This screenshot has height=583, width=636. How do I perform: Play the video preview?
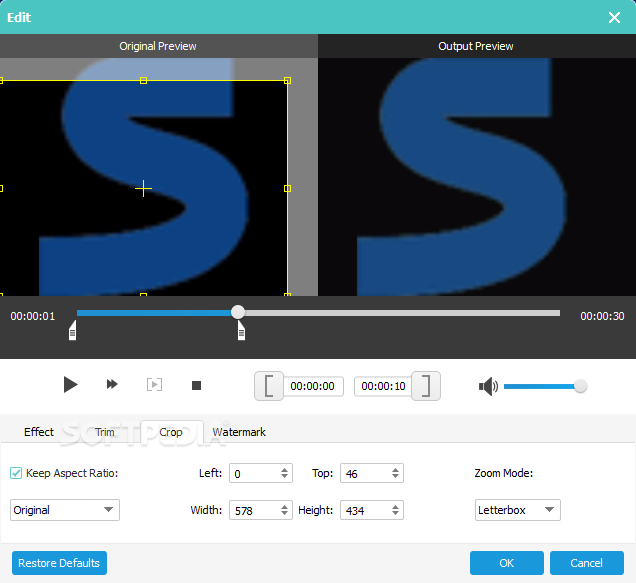coord(70,385)
